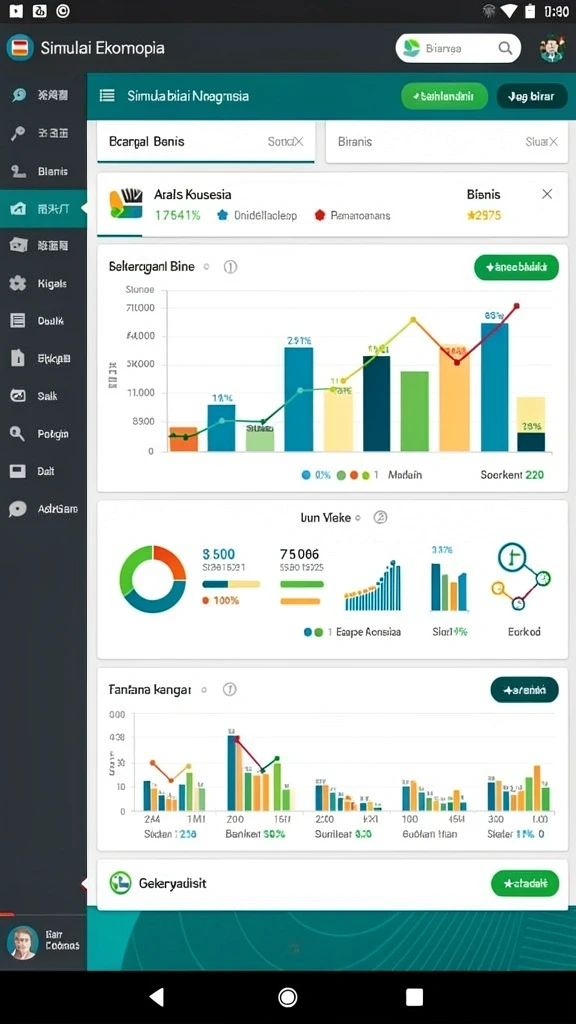
Task: Click the info icon next to Belkeragani Bine
Action: point(231,266)
